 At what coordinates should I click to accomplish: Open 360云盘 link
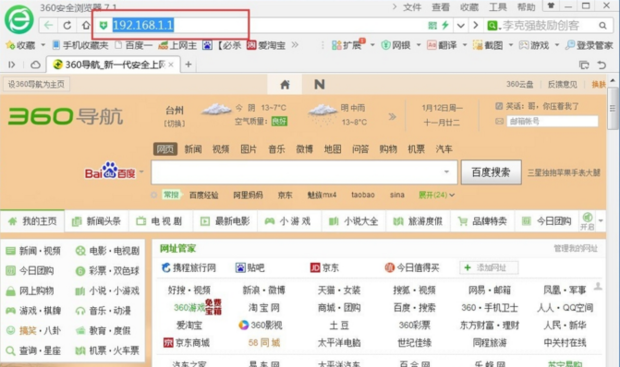(x=520, y=84)
